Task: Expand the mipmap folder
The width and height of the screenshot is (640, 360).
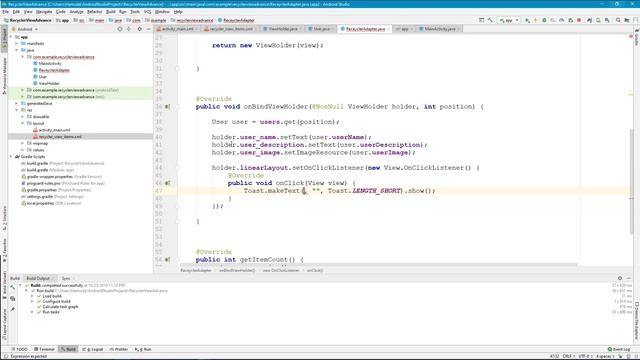Action: point(22,143)
